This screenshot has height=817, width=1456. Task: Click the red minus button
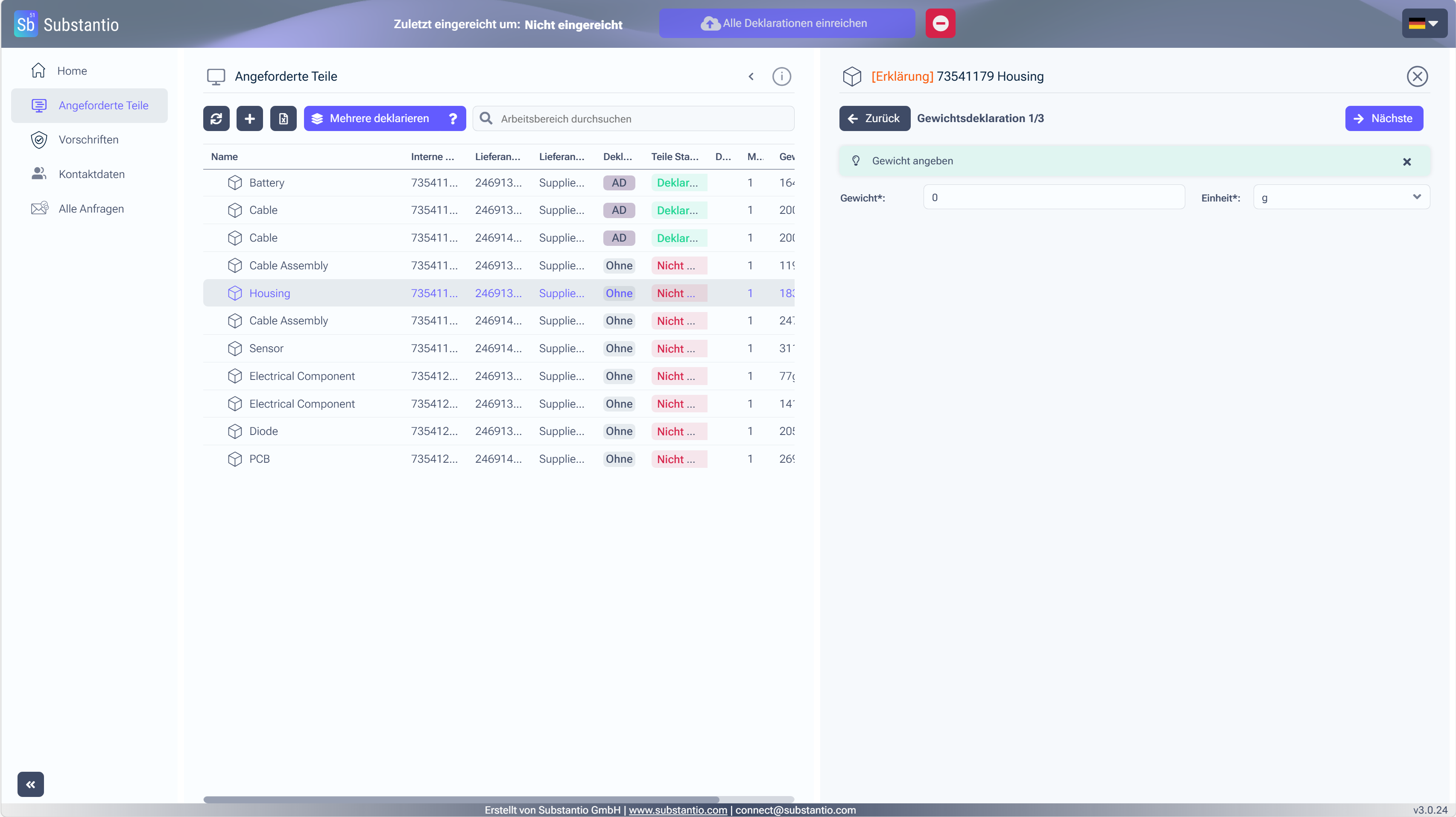point(941,23)
